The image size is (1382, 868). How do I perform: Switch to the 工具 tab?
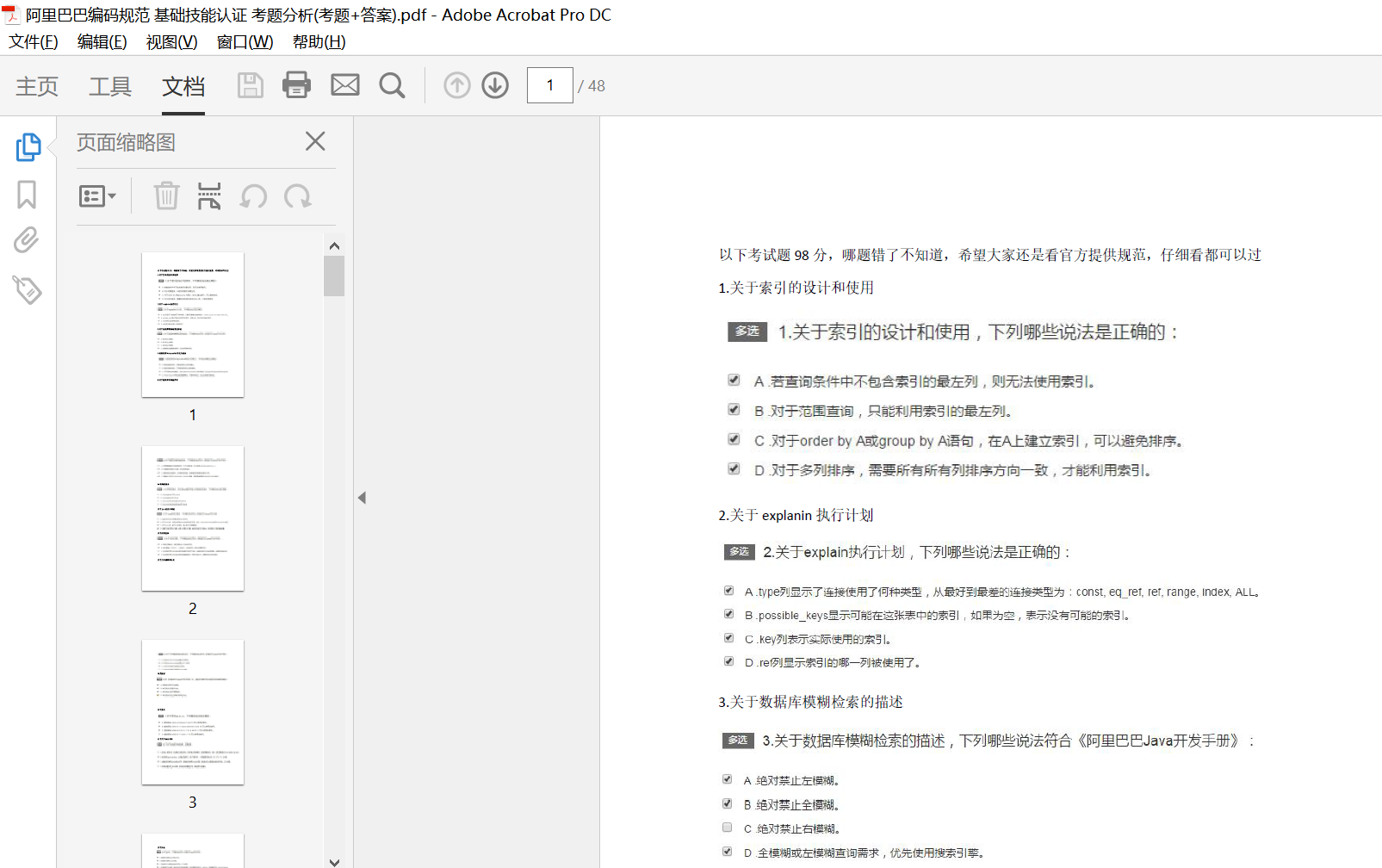pyautogui.click(x=110, y=86)
